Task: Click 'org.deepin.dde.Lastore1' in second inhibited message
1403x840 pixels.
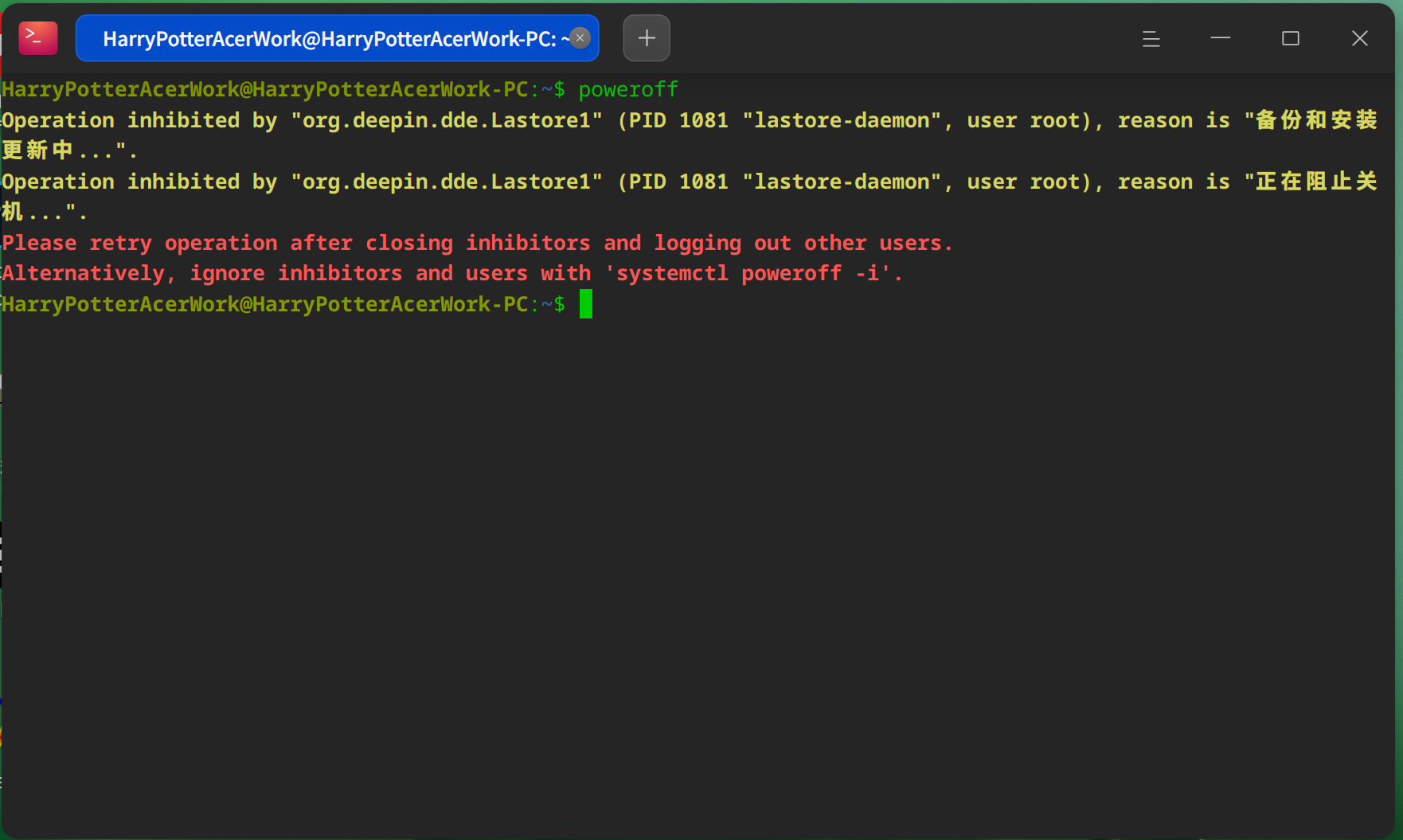Action: (447, 182)
